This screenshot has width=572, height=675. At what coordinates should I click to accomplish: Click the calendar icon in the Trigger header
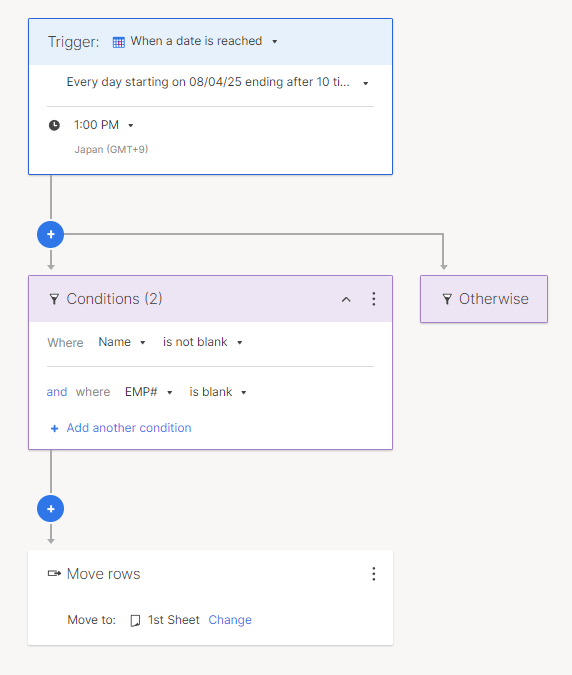pyautogui.click(x=119, y=42)
